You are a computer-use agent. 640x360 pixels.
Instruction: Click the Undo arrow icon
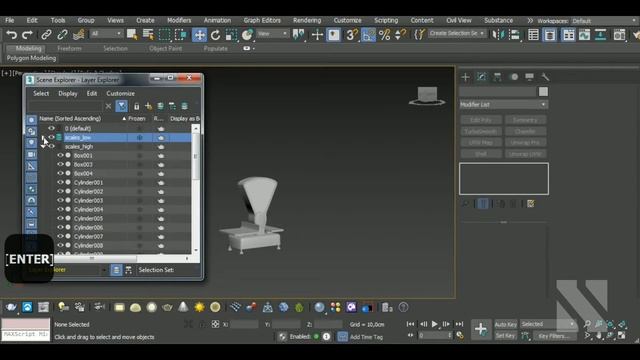point(11,35)
